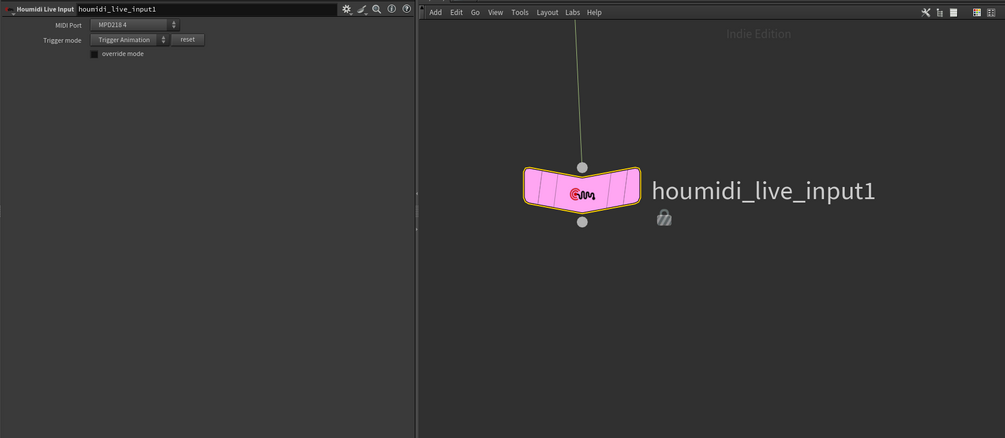Click the Trigger mode parameter label
Viewport: 1005px width, 438px height.
click(x=62, y=40)
